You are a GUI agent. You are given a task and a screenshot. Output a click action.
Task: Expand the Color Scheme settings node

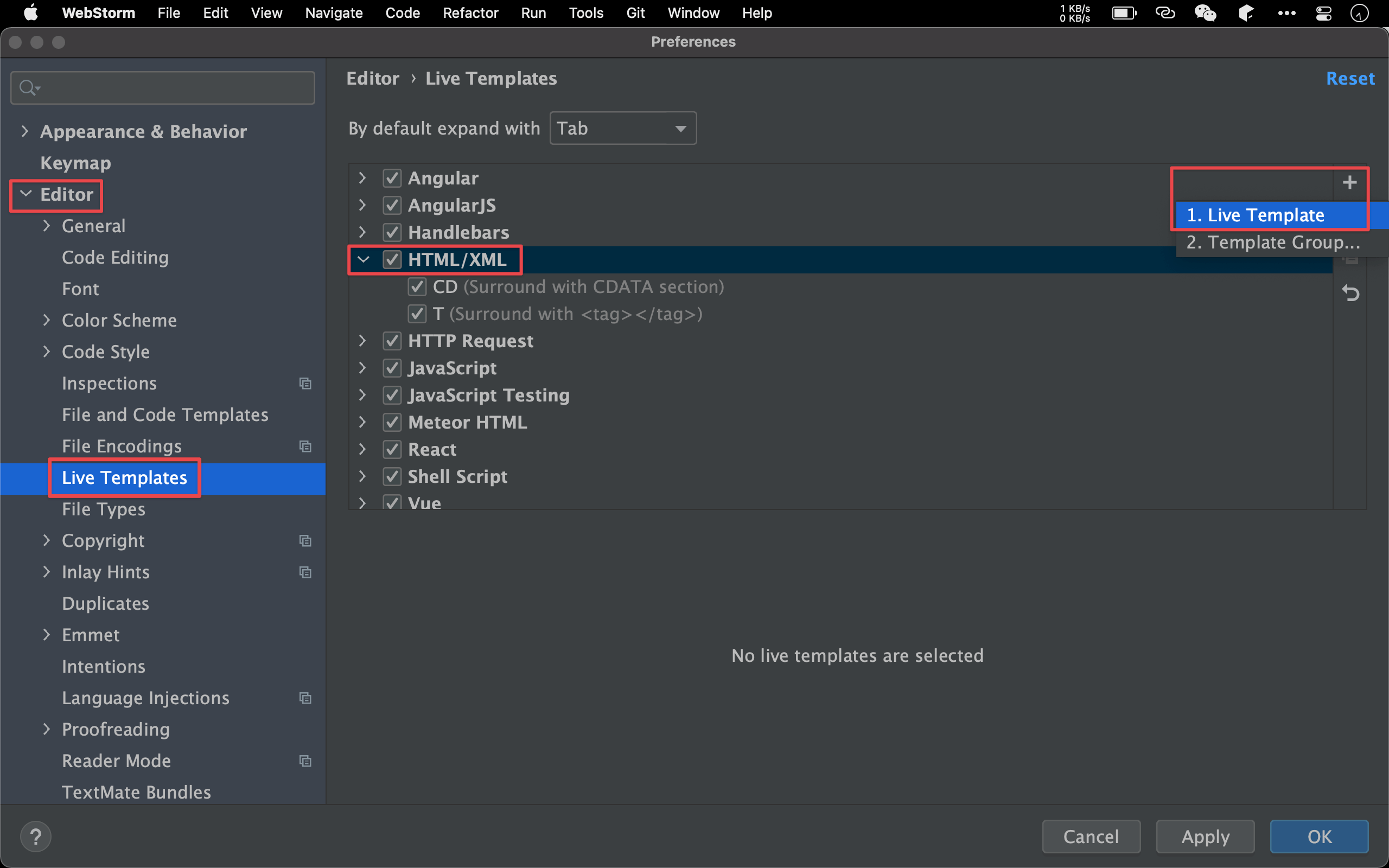pyautogui.click(x=47, y=320)
